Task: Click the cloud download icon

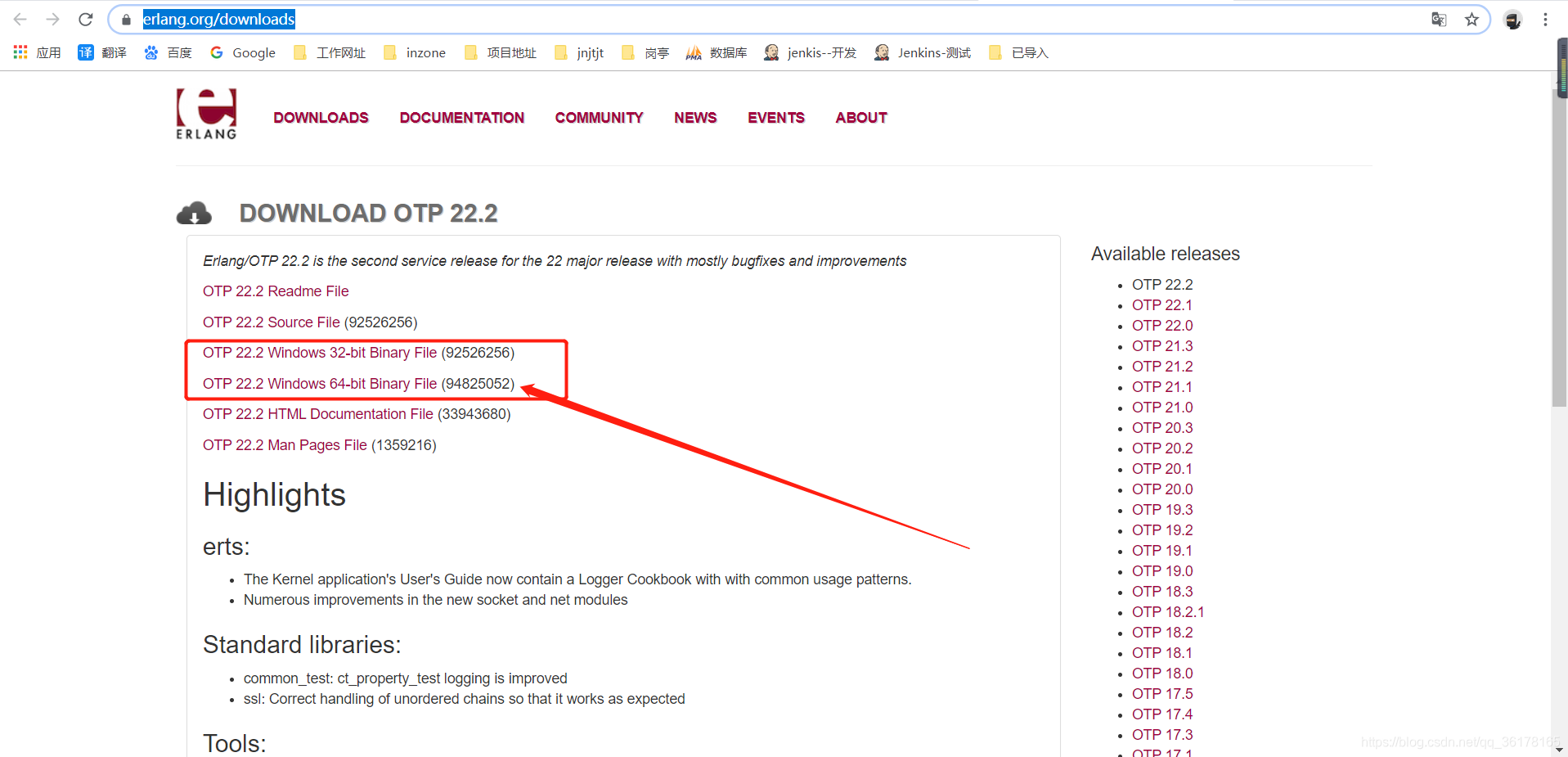Action: (x=194, y=213)
